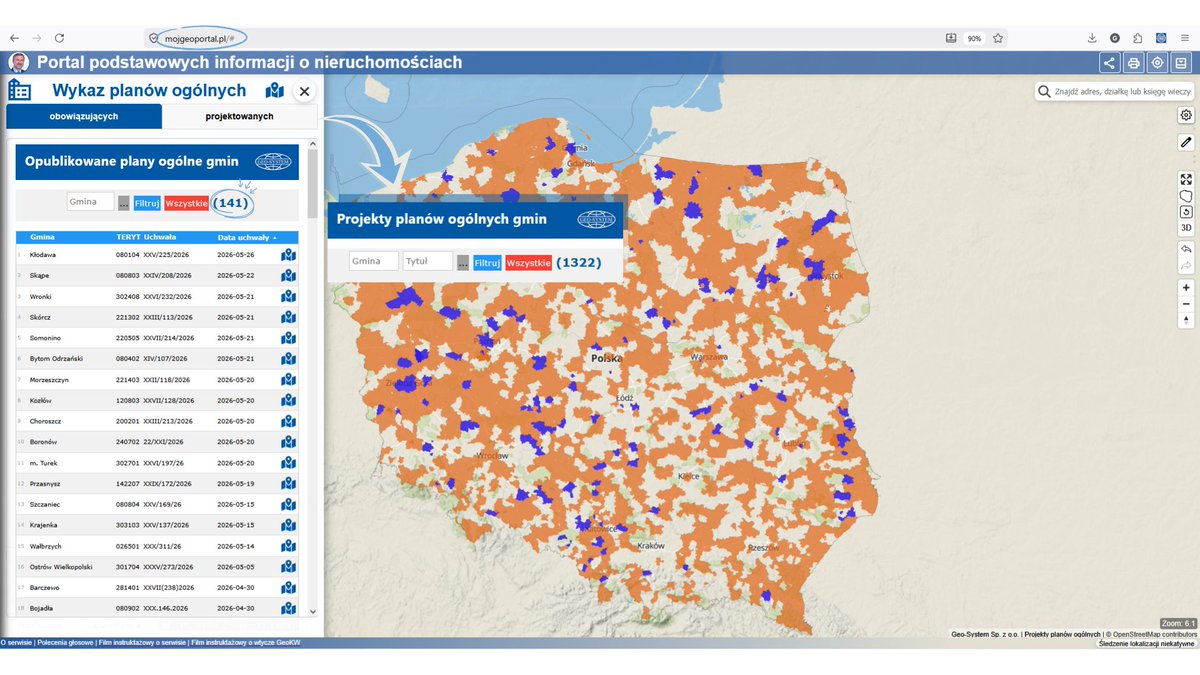1200x675 pixels.
Task: Click the browser bookmark star icon
Action: point(998,38)
